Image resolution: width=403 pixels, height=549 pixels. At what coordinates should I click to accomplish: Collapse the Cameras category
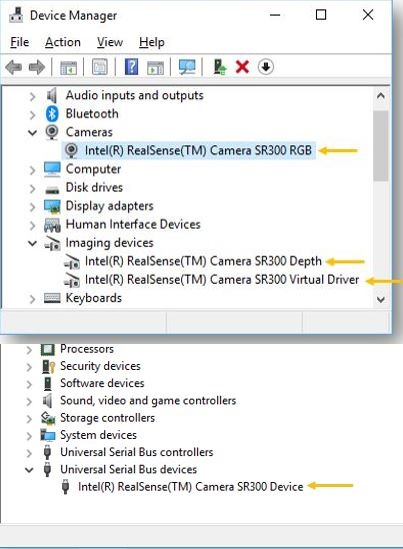tap(32, 133)
